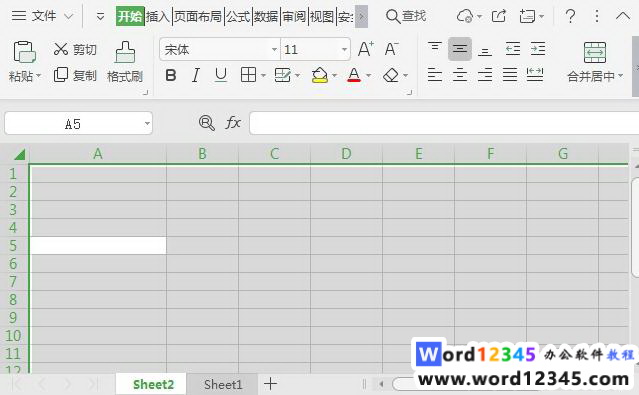Open the 视图 ribbon tab

[x=322, y=16]
